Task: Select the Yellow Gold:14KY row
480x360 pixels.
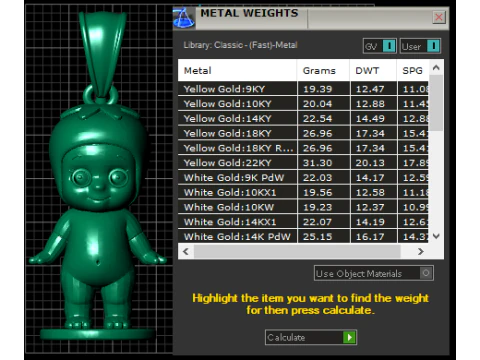Action: [x=303, y=118]
